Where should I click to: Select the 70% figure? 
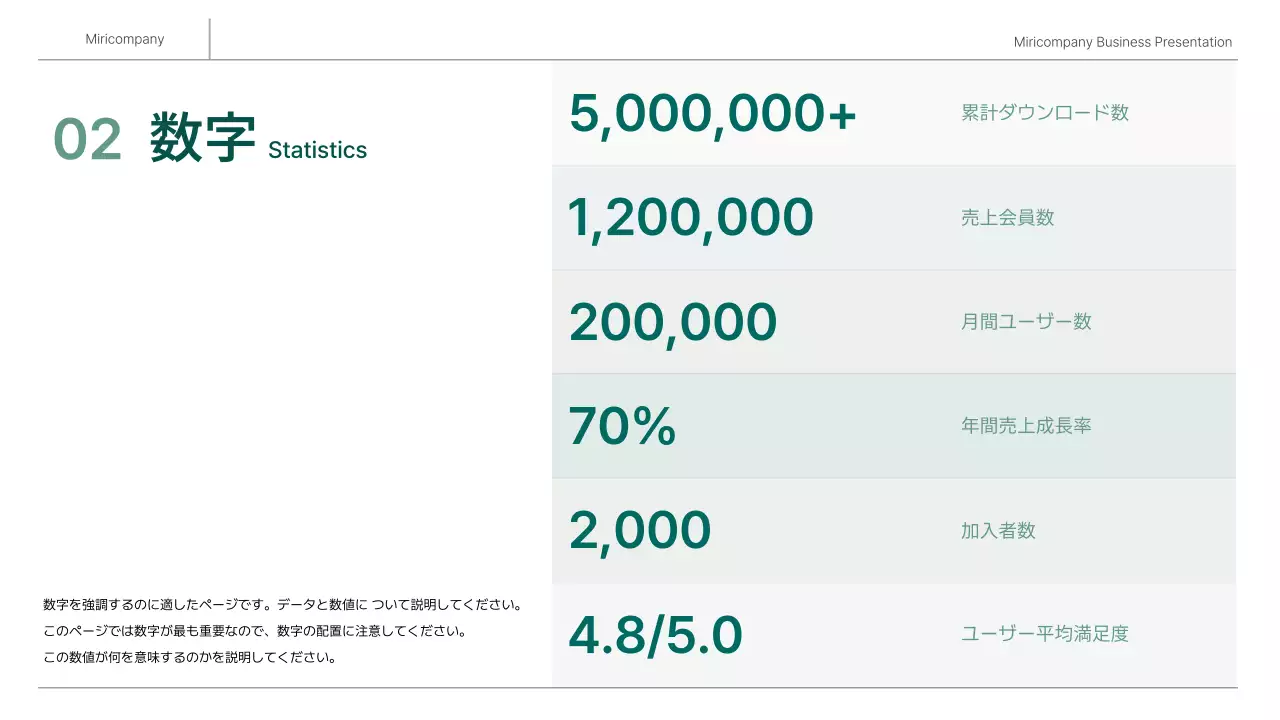622,426
